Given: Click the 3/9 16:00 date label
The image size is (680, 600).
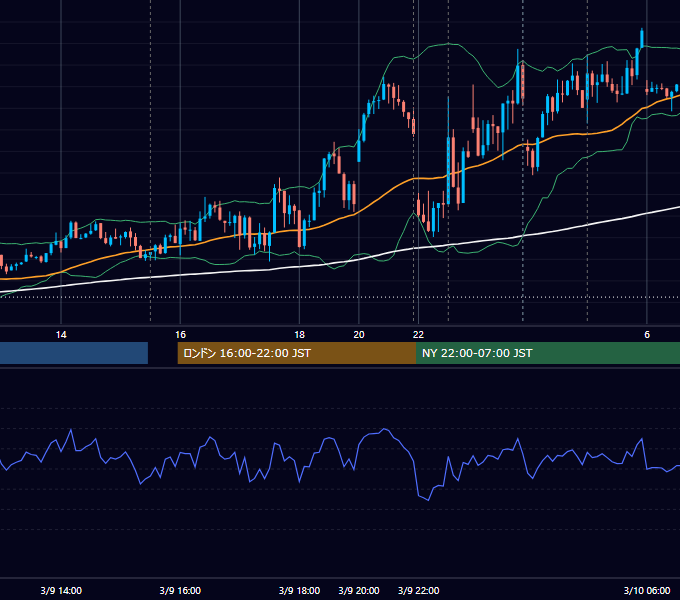Looking at the screenshot, I should click(x=180, y=590).
